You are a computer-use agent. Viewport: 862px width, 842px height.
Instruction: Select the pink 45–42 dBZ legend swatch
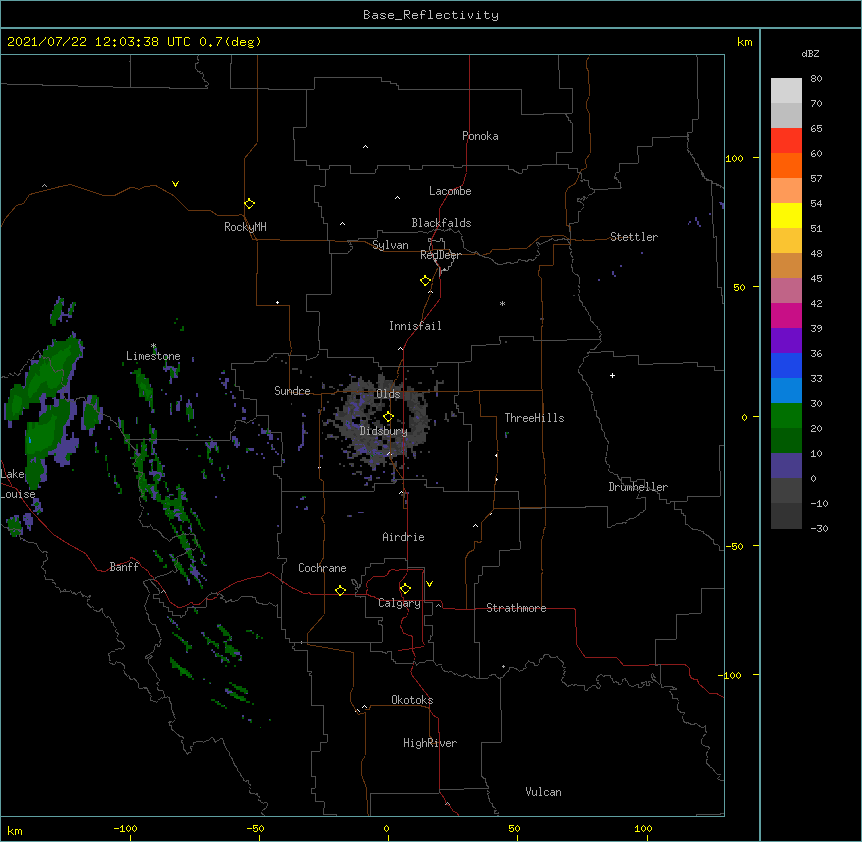(x=786, y=291)
